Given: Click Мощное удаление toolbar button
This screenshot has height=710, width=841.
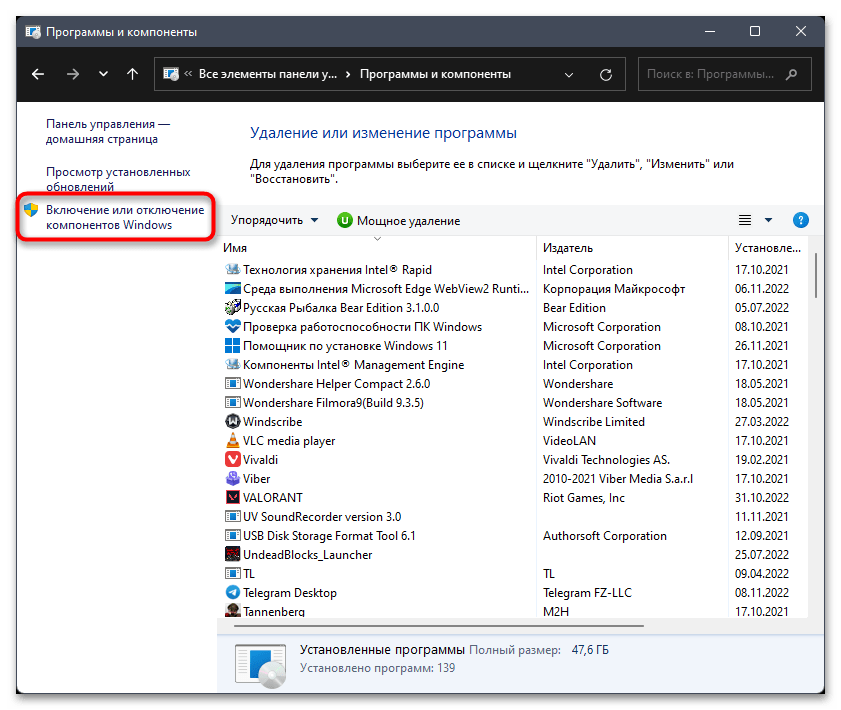Looking at the screenshot, I should [x=399, y=220].
